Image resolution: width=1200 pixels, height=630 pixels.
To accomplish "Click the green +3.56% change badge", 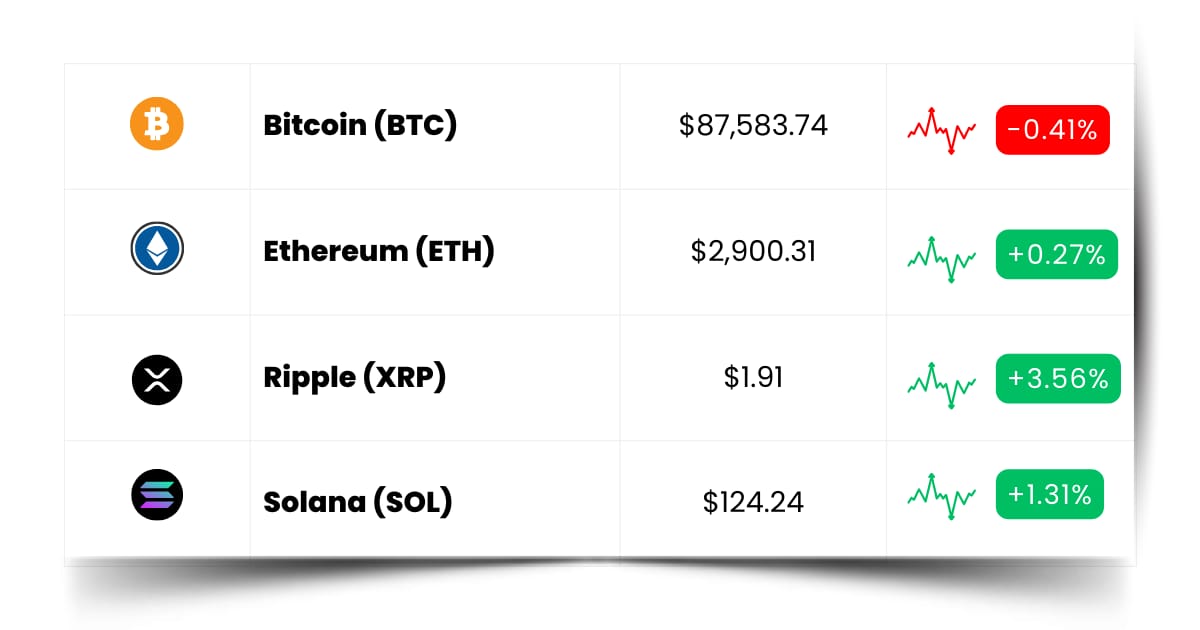I will point(1058,379).
